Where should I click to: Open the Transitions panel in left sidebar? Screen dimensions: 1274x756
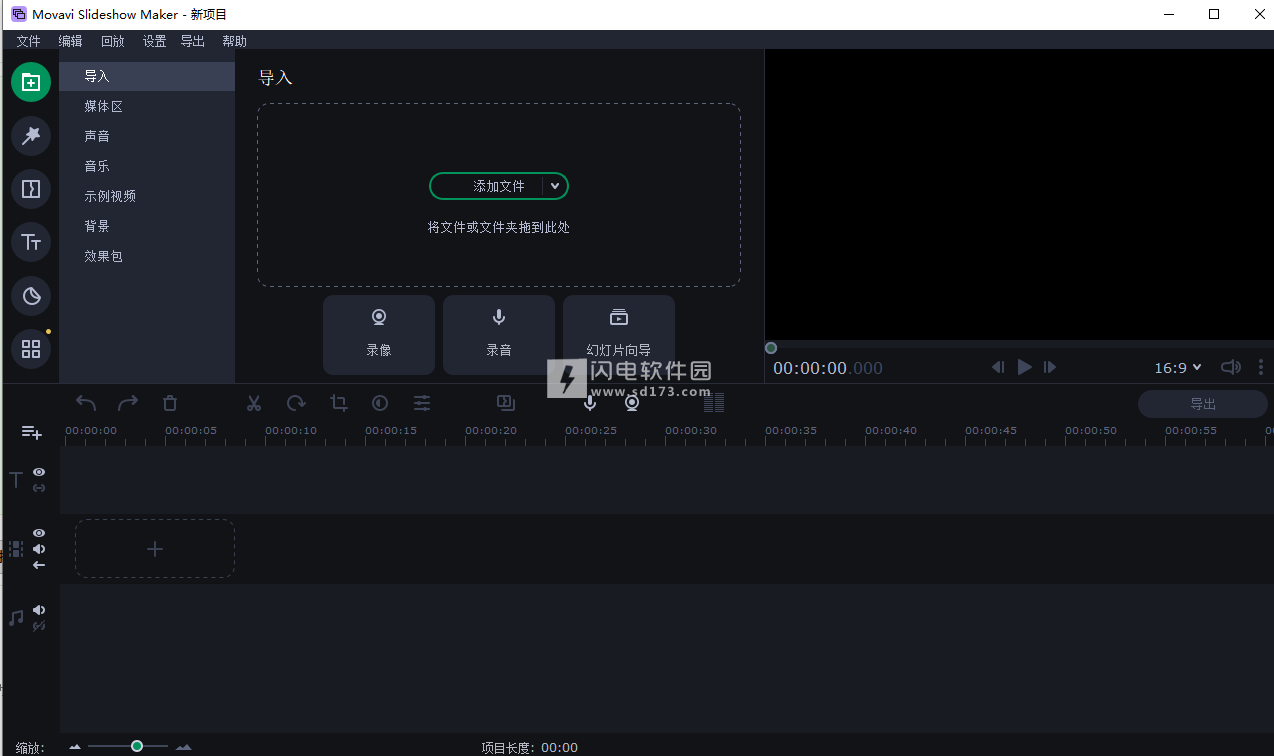tap(31, 189)
